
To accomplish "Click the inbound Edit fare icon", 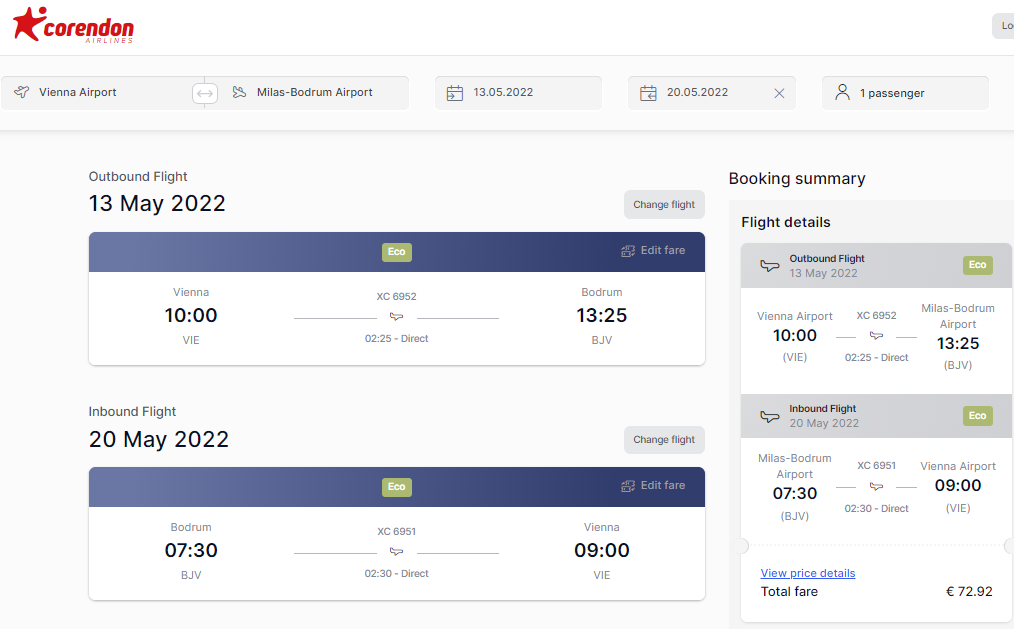I will coord(628,485).
